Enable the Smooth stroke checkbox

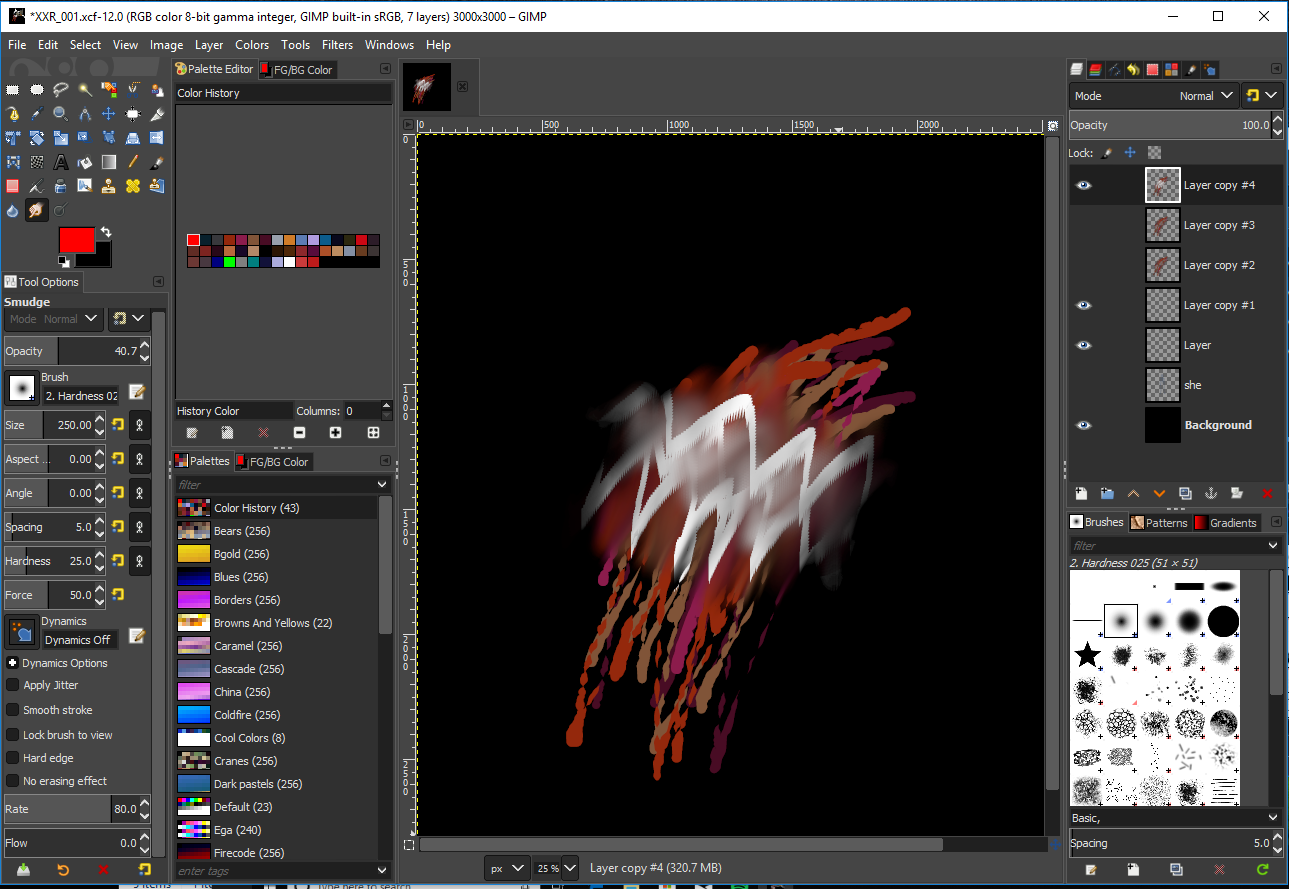click(x=13, y=710)
